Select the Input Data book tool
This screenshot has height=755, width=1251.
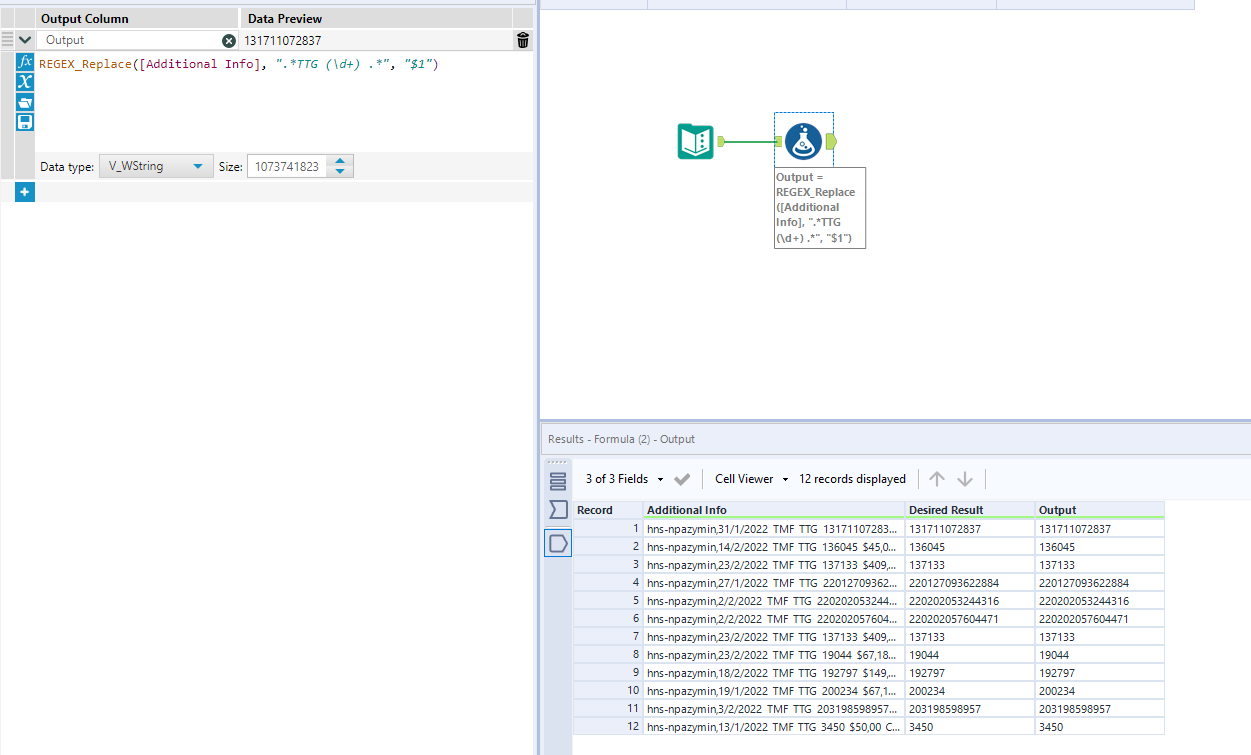695,142
